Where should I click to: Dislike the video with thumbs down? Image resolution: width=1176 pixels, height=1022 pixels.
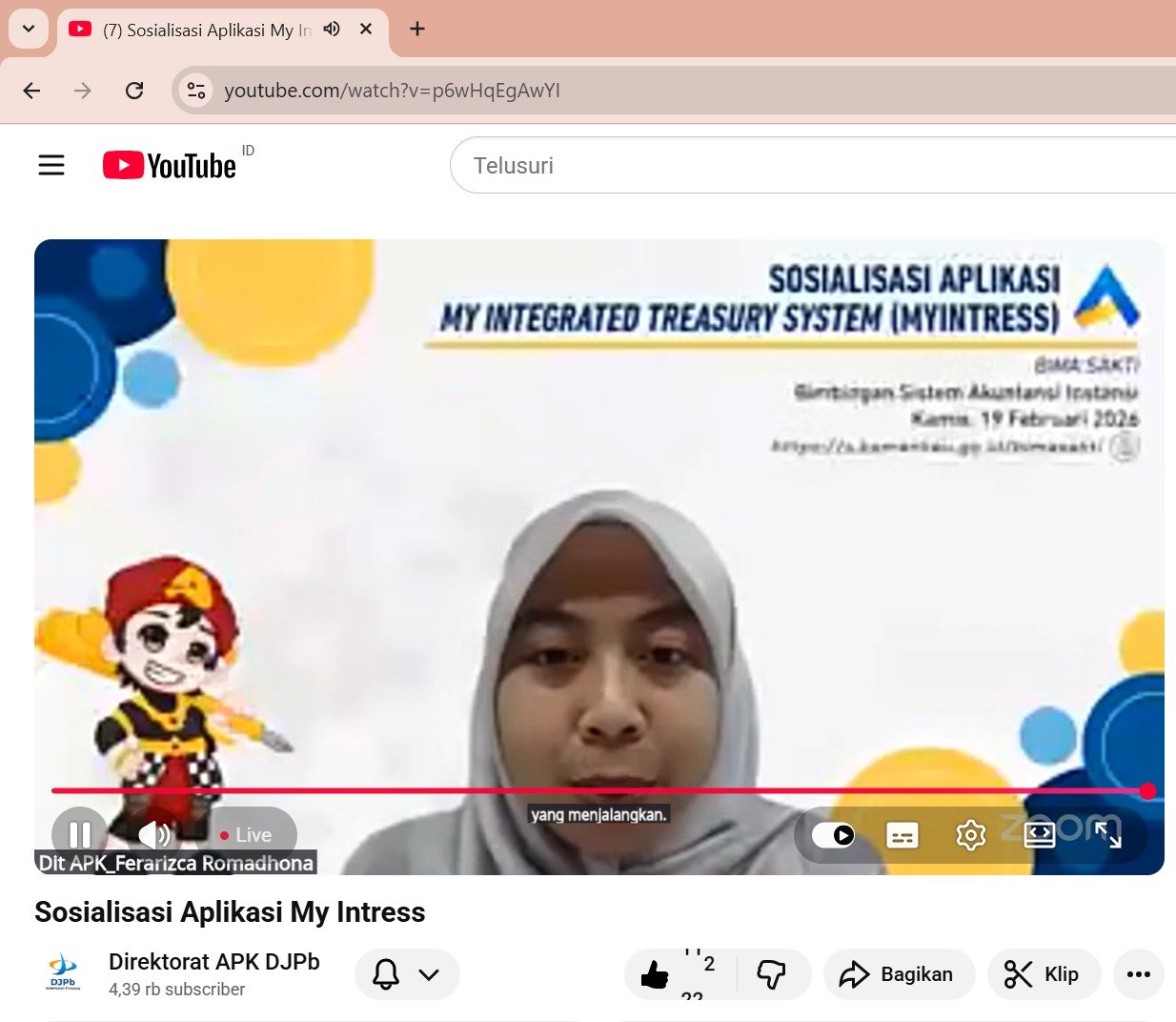pyautogui.click(x=771, y=974)
